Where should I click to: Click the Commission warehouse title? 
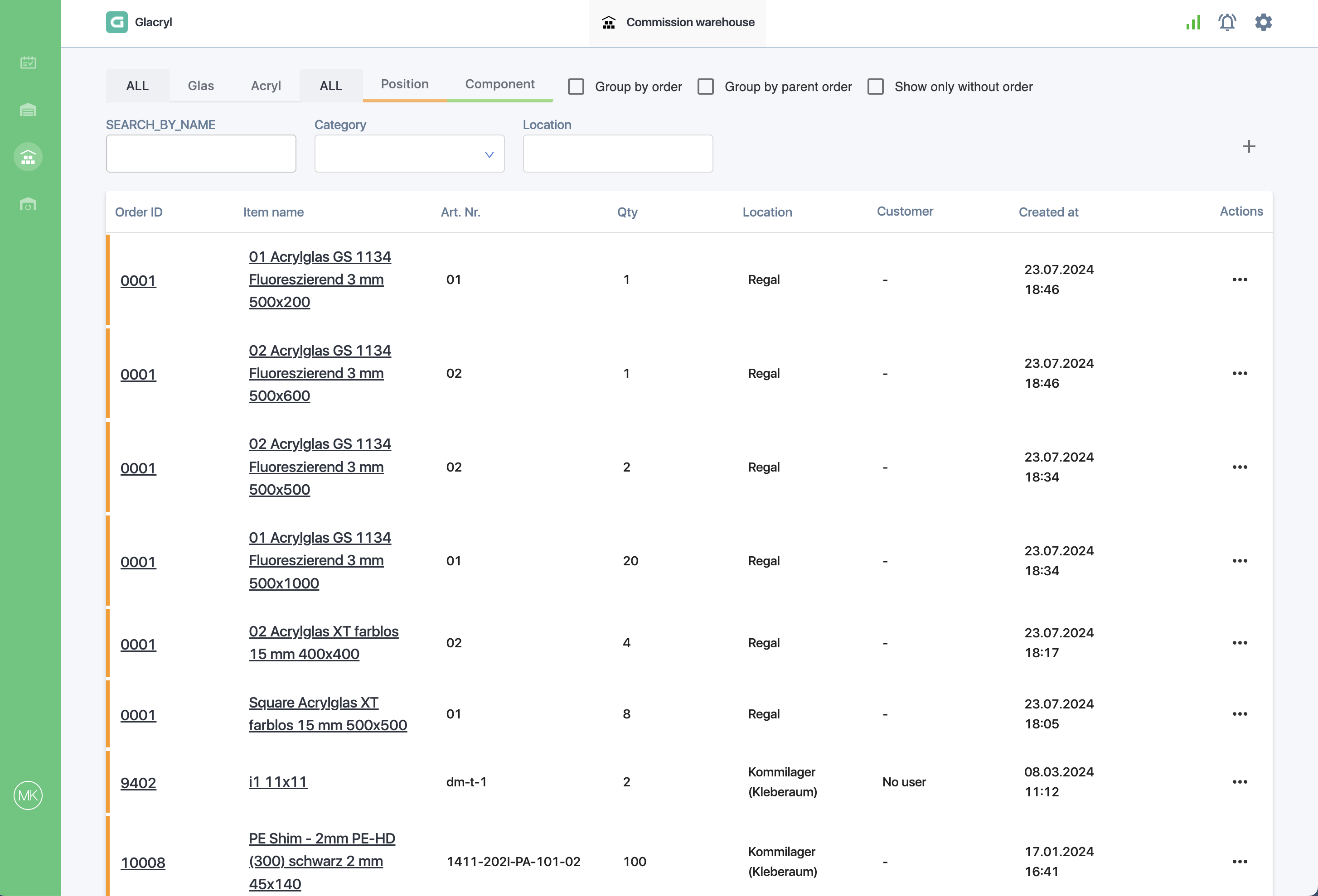point(691,22)
